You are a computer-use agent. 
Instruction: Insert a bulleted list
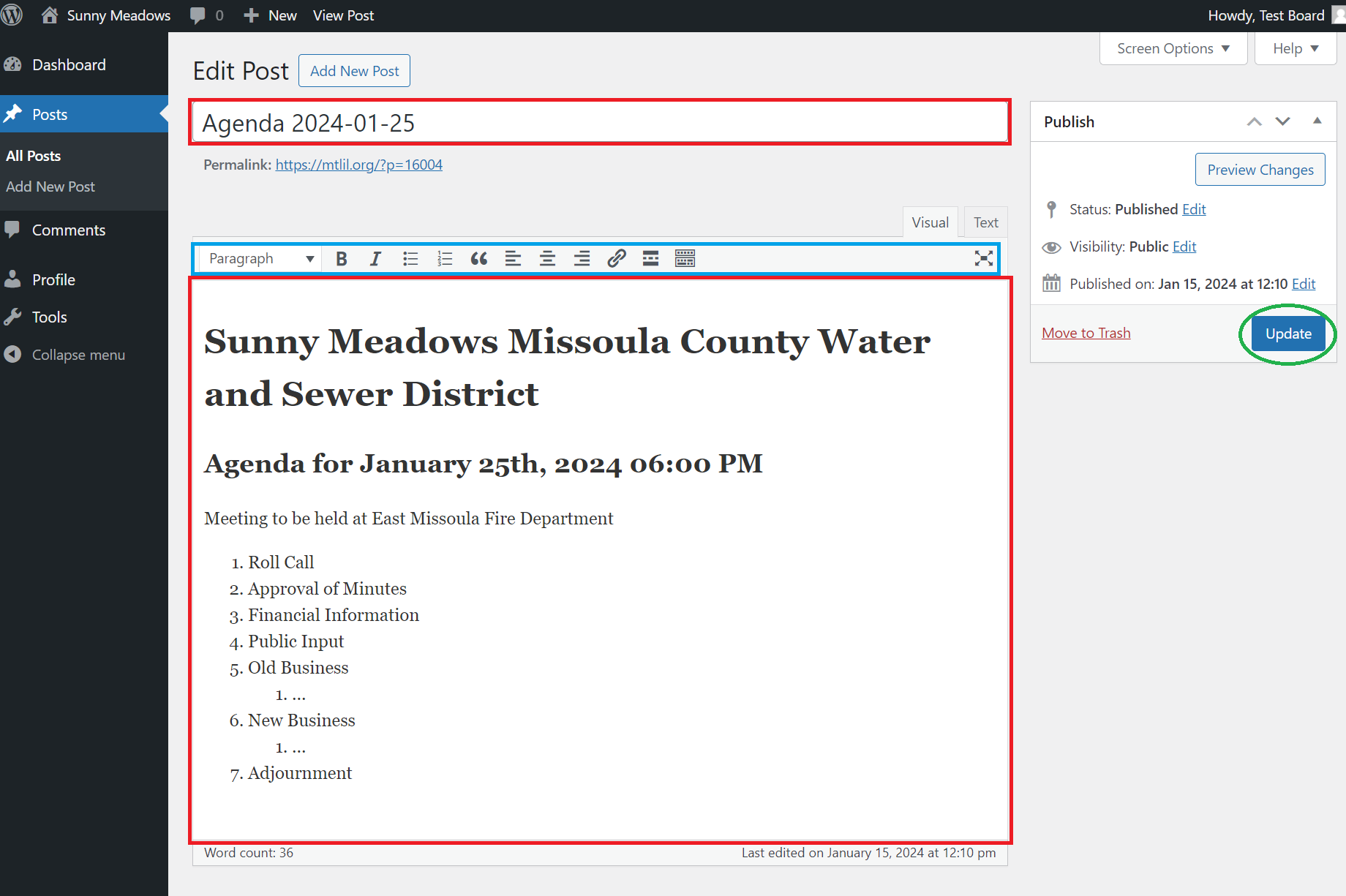(x=410, y=258)
